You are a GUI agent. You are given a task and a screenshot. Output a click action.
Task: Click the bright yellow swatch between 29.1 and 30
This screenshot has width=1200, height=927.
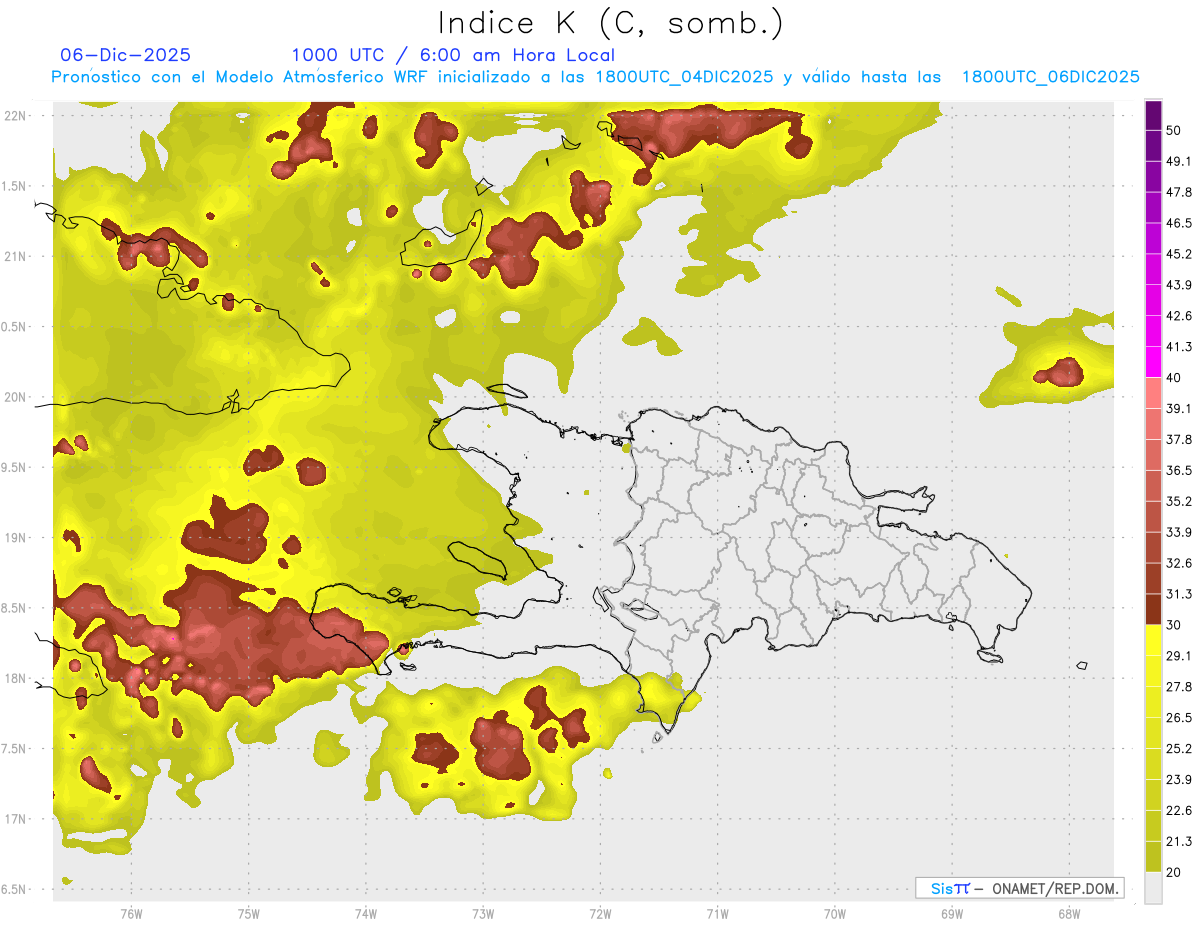tap(1153, 640)
